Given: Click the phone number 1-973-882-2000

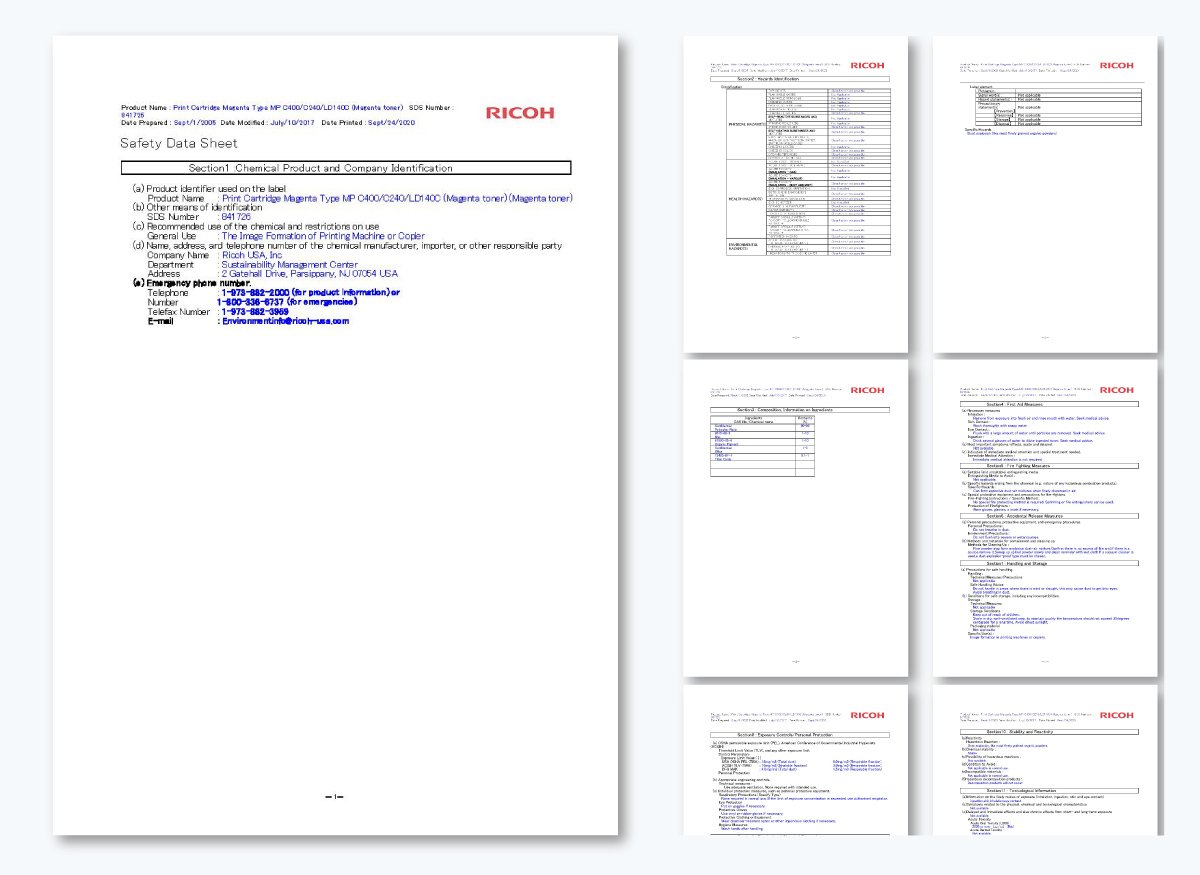Looking at the screenshot, I should coord(255,293).
